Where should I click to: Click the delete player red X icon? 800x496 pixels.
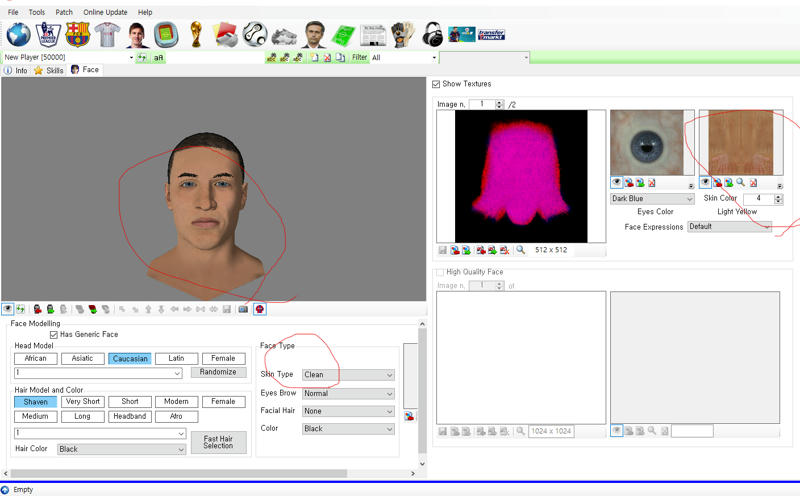(327, 58)
